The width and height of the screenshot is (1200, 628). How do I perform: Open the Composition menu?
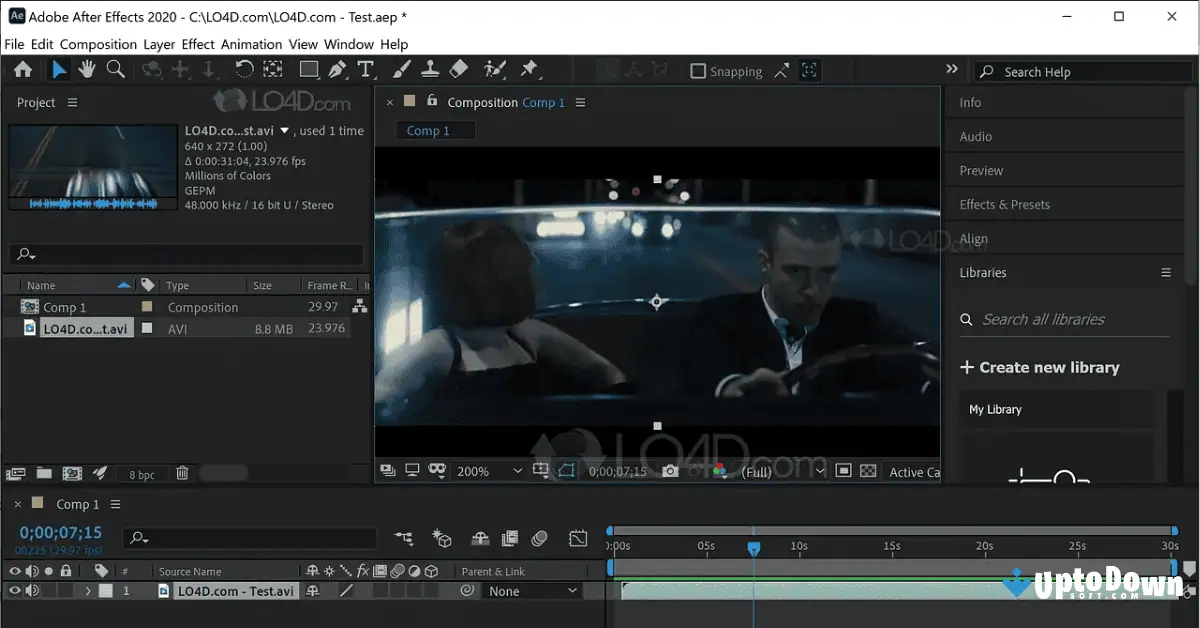(97, 44)
